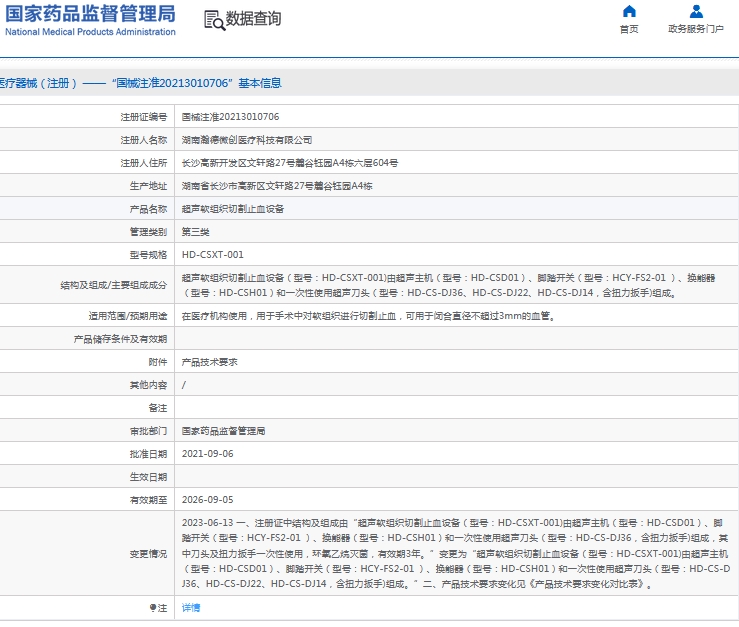739x627 pixels.
Task: Click the ●注 label in last row
Action: 158,608
